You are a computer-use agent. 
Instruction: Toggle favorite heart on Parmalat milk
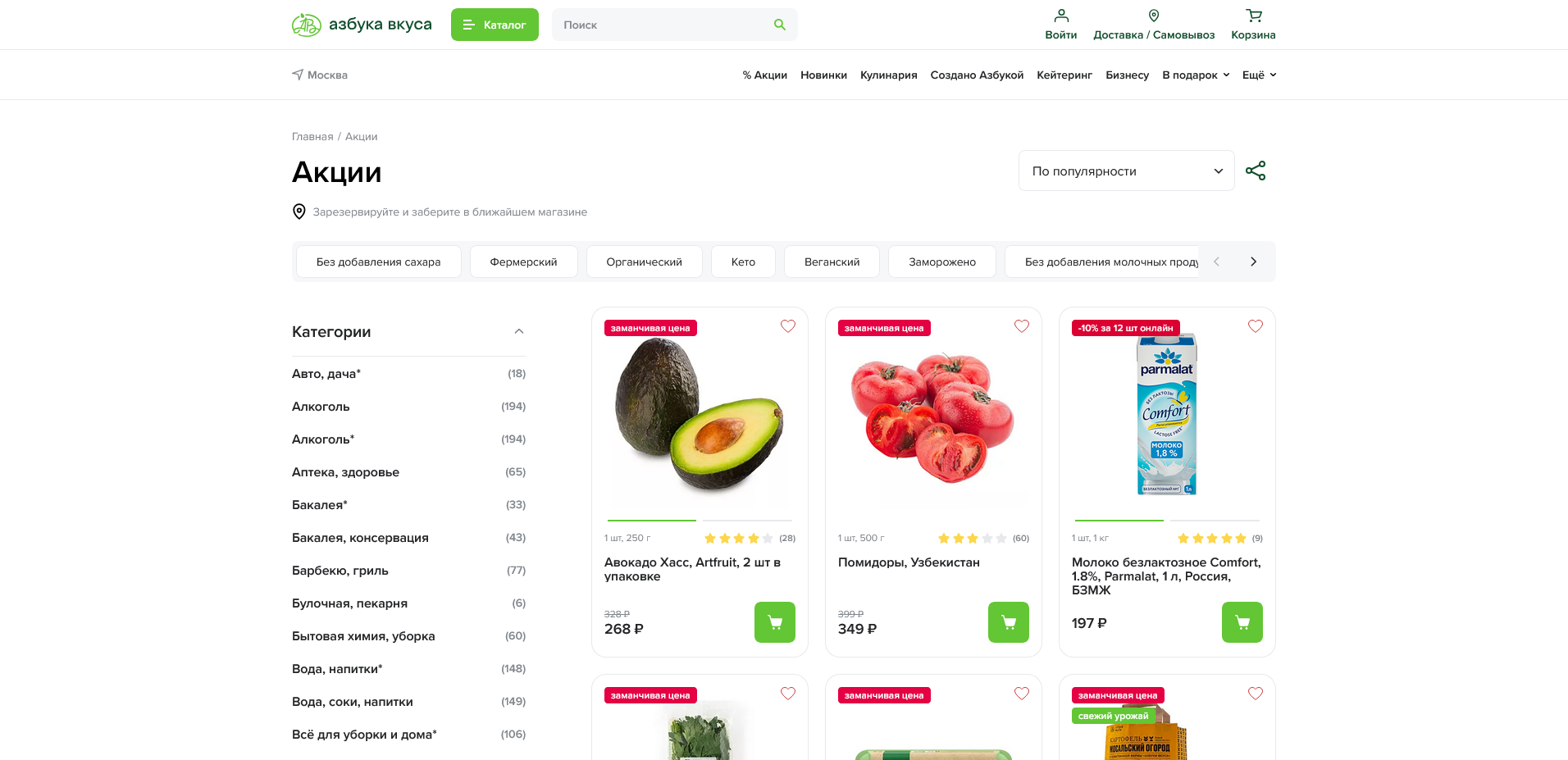[1256, 326]
